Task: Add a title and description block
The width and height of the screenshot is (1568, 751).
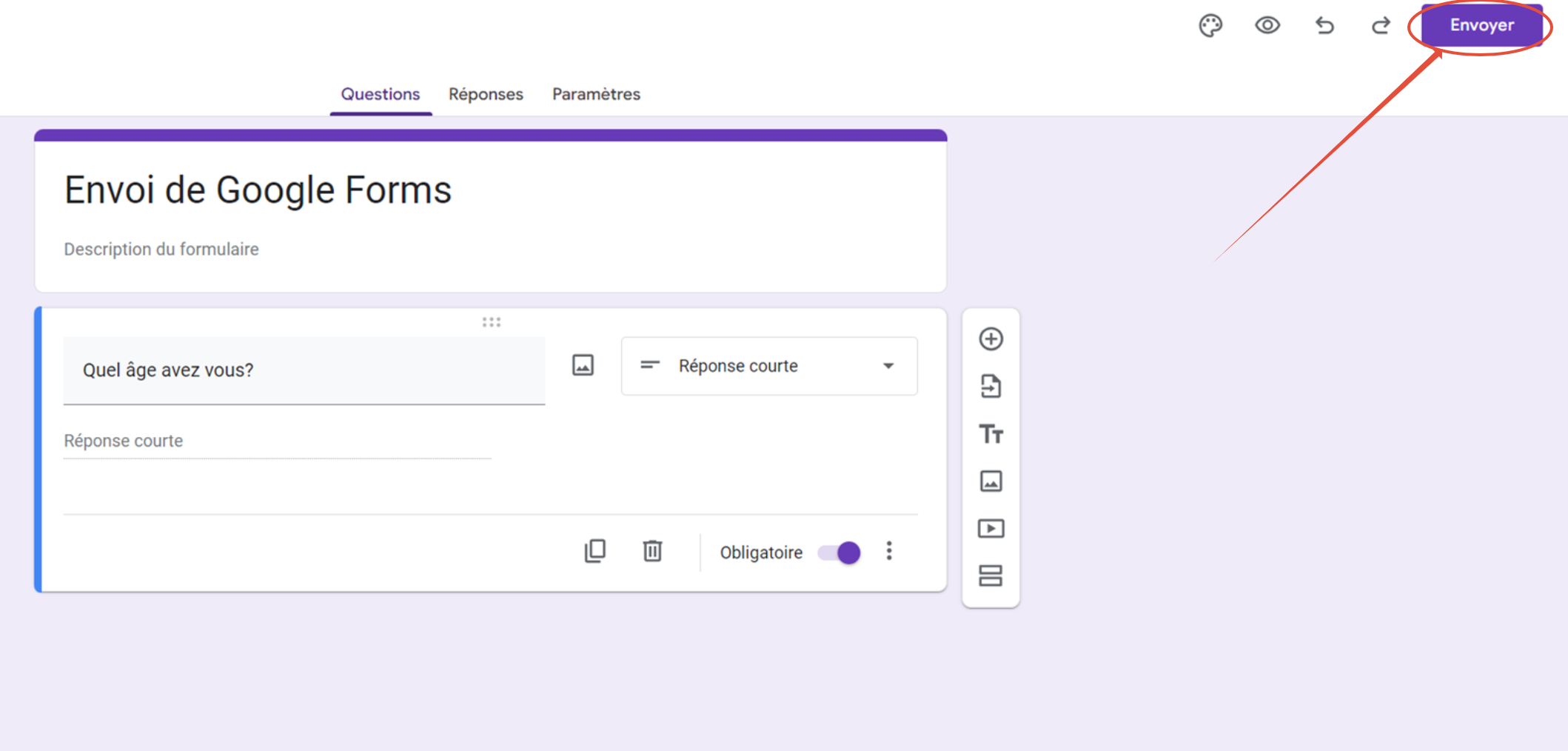Action: click(x=991, y=434)
